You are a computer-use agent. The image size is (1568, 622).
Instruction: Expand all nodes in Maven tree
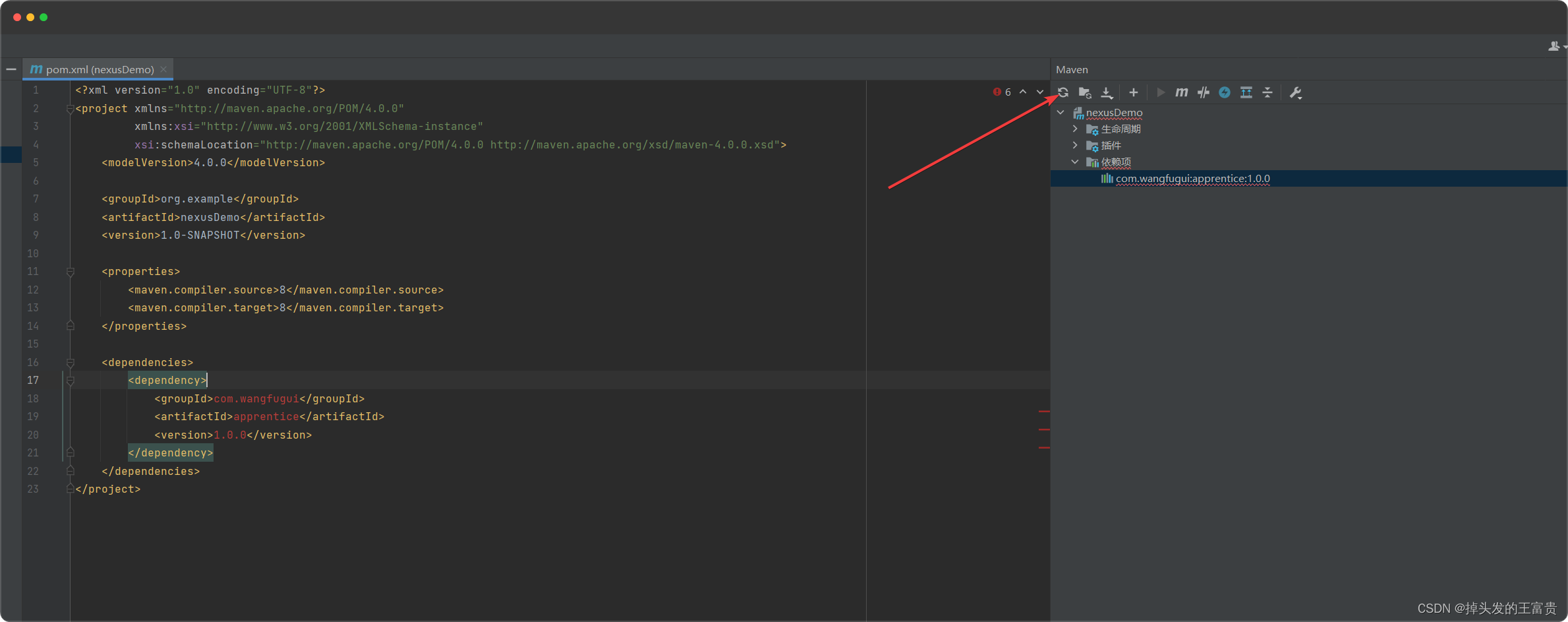(1246, 92)
